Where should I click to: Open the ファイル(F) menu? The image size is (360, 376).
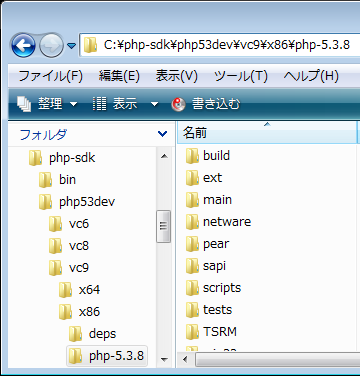(51, 76)
